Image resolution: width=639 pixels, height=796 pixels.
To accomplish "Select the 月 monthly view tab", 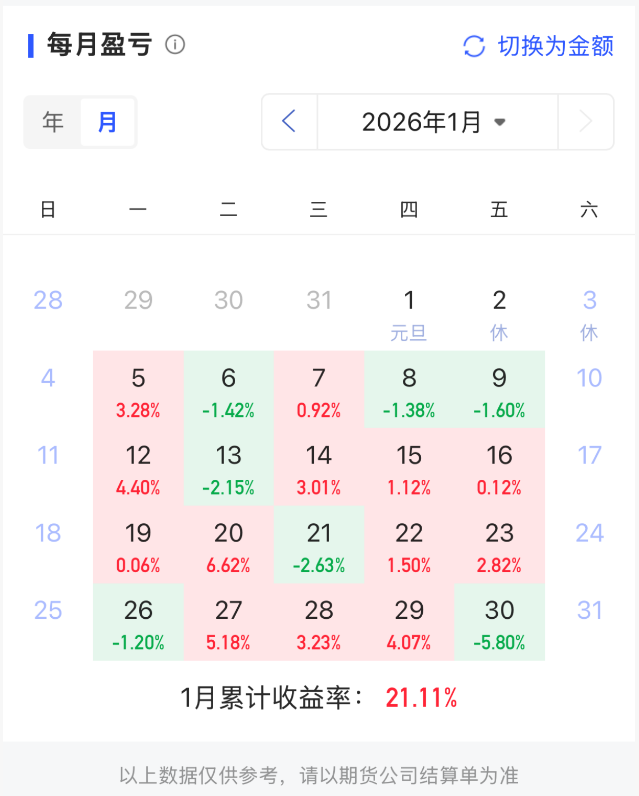I will 107,122.
